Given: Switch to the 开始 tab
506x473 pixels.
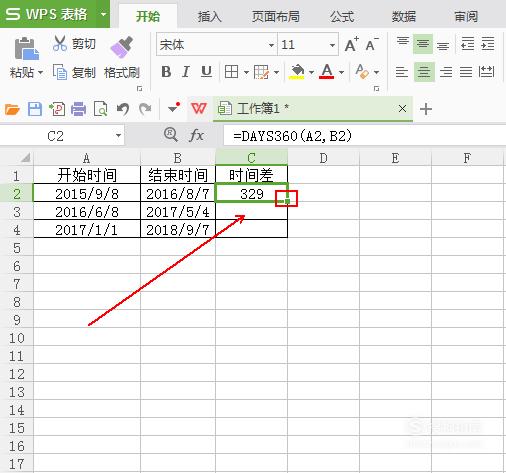Looking at the screenshot, I should point(148,16).
